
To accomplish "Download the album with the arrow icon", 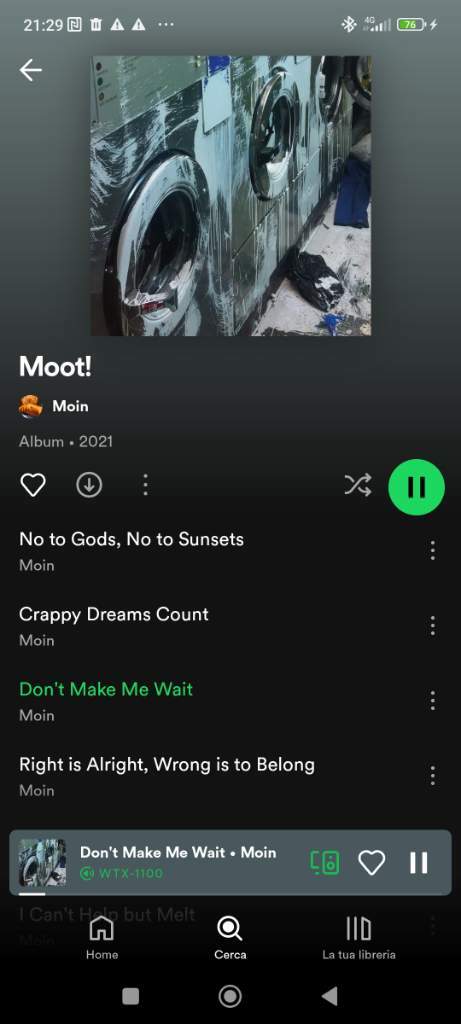I will point(89,485).
